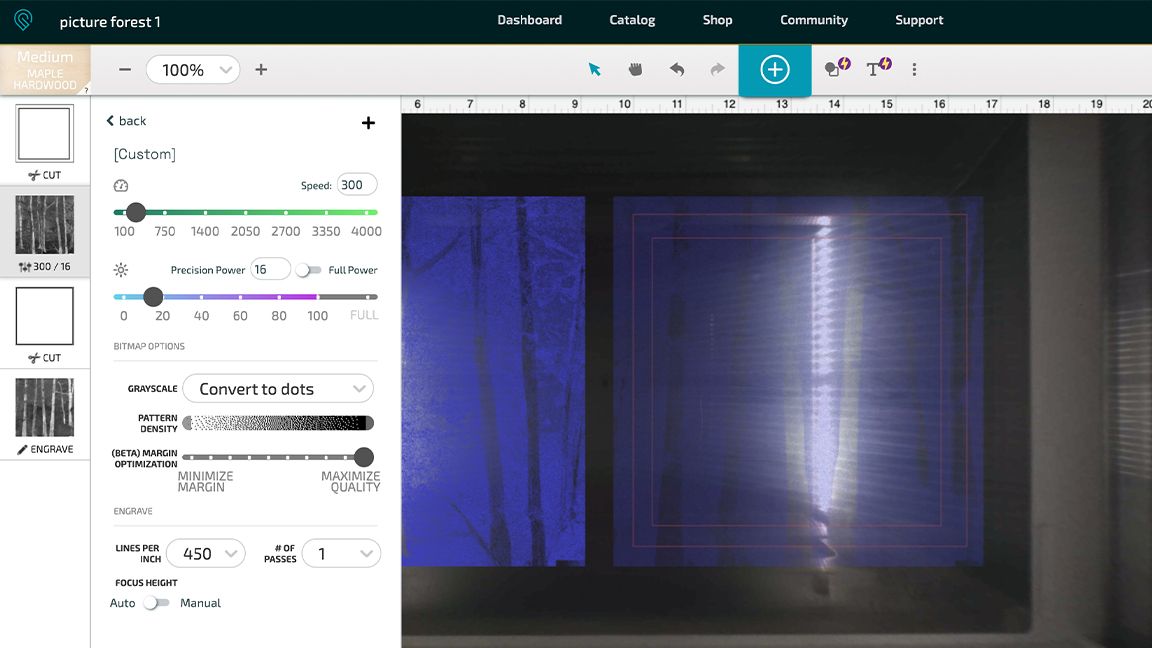The height and width of the screenshot is (648, 1152).
Task: Switch focus height to Manual
Action: click(156, 603)
